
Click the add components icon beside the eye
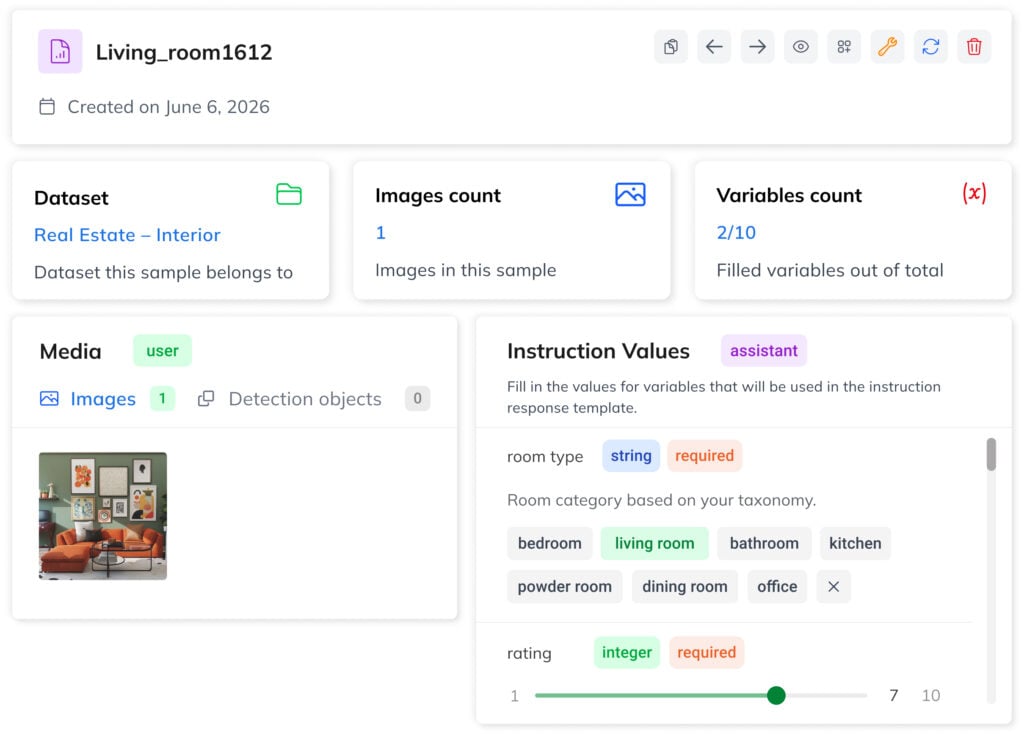click(x=844, y=46)
